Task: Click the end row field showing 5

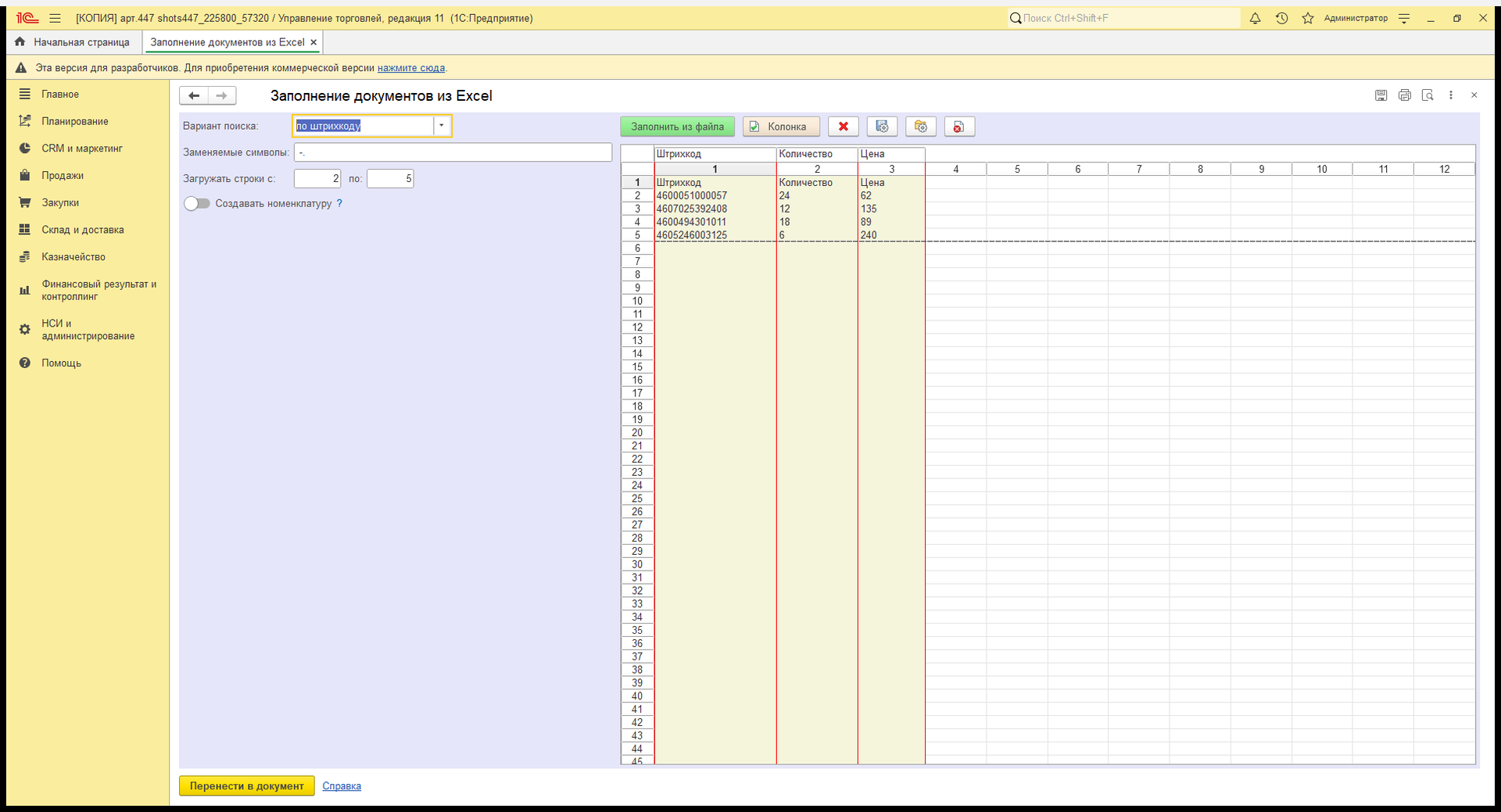Action: (390, 179)
